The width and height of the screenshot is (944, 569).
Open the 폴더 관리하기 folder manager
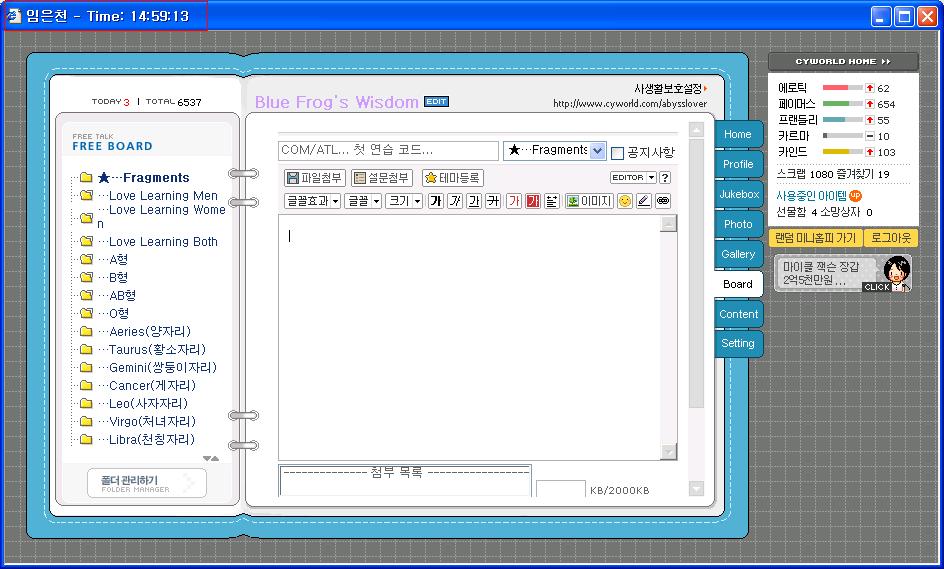point(146,483)
